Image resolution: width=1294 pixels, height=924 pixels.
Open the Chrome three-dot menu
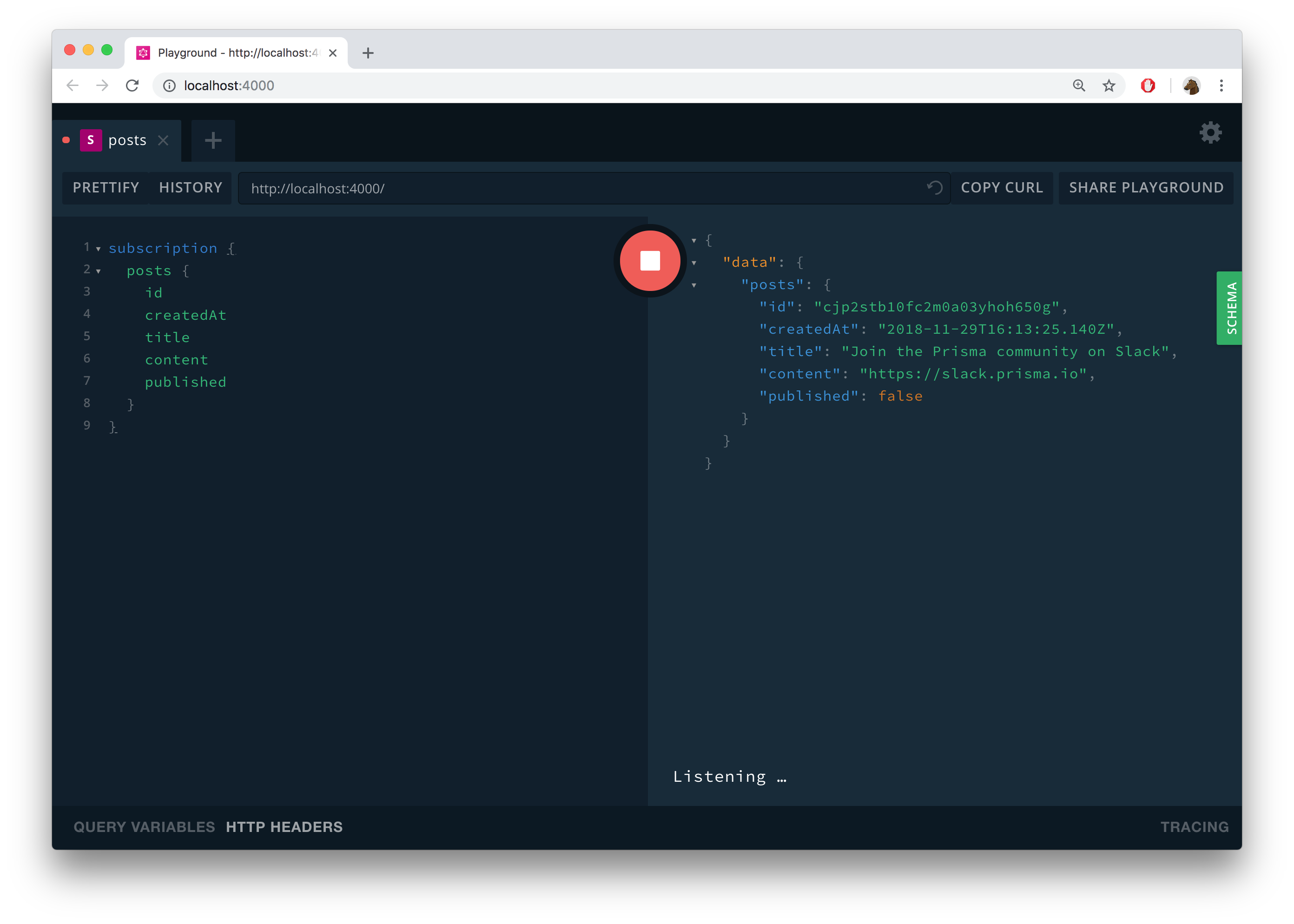pos(1221,86)
